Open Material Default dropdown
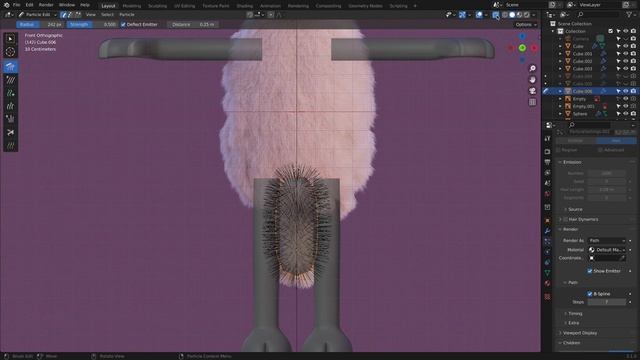This screenshot has height=360, width=640. [607, 250]
